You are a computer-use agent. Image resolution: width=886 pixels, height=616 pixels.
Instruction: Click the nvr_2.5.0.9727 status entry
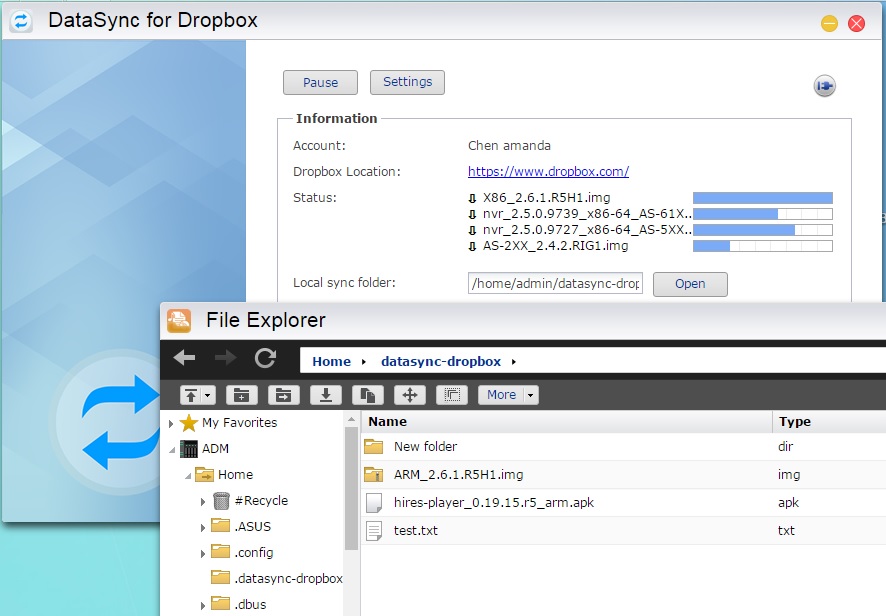[587, 230]
